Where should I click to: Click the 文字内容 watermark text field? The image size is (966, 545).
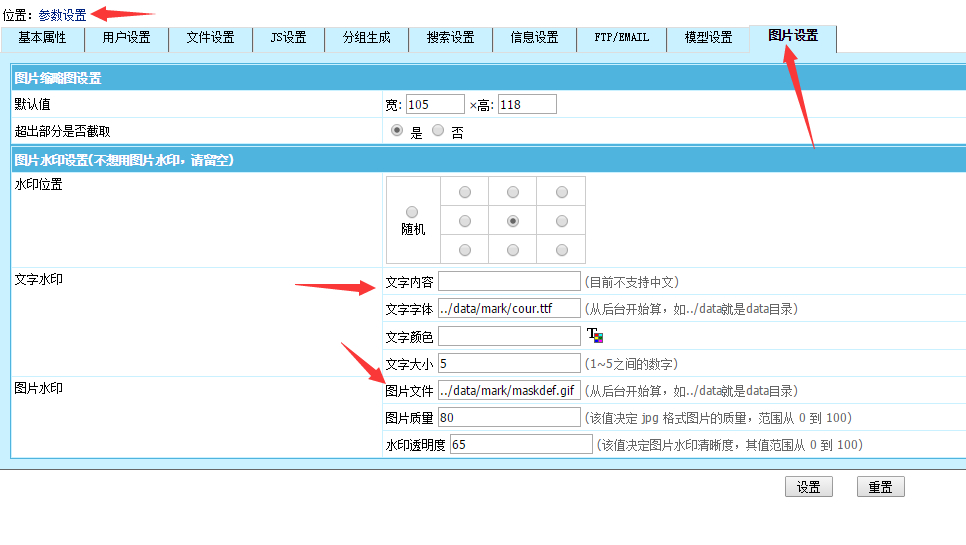509,282
